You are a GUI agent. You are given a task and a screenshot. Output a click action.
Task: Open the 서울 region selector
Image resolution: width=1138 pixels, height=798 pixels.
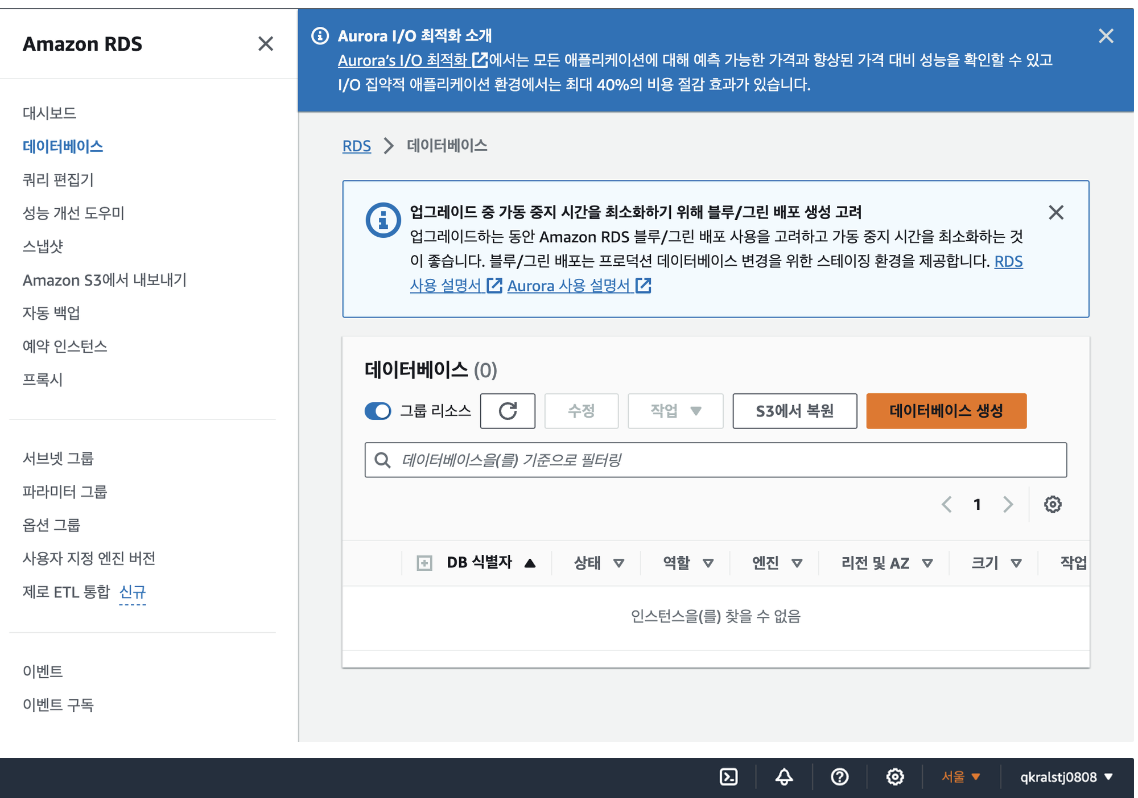click(x=961, y=777)
